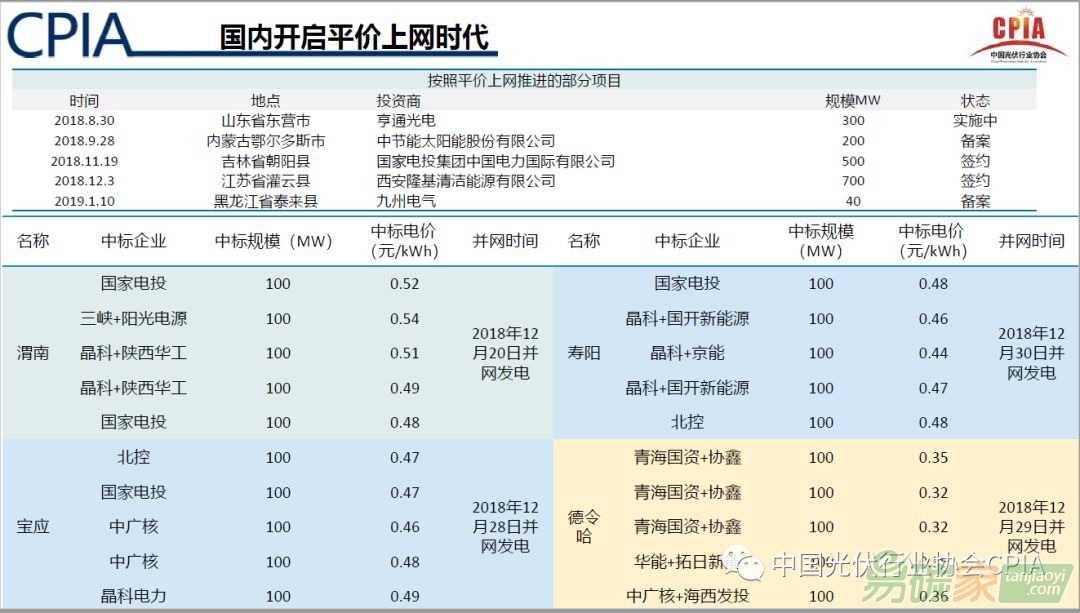The image size is (1080, 613).
Task: Select the 西安隆基清洁能源有限公司 investor cell
Action: tap(466, 181)
